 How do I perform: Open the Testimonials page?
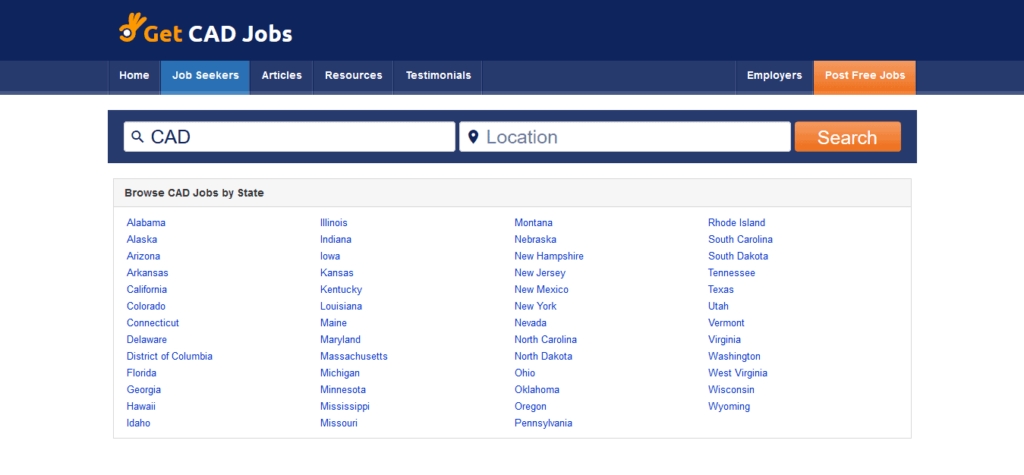coord(438,76)
